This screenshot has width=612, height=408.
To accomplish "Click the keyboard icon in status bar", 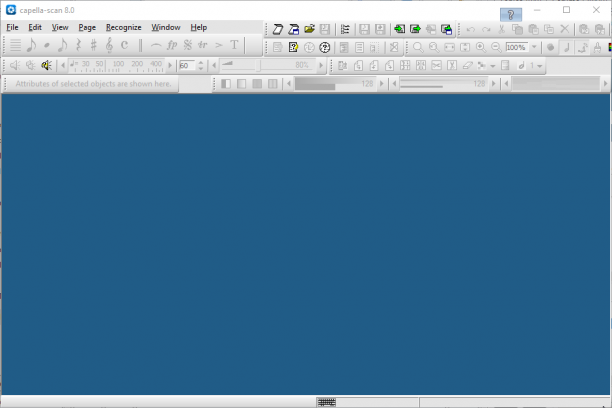I will [327, 402].
